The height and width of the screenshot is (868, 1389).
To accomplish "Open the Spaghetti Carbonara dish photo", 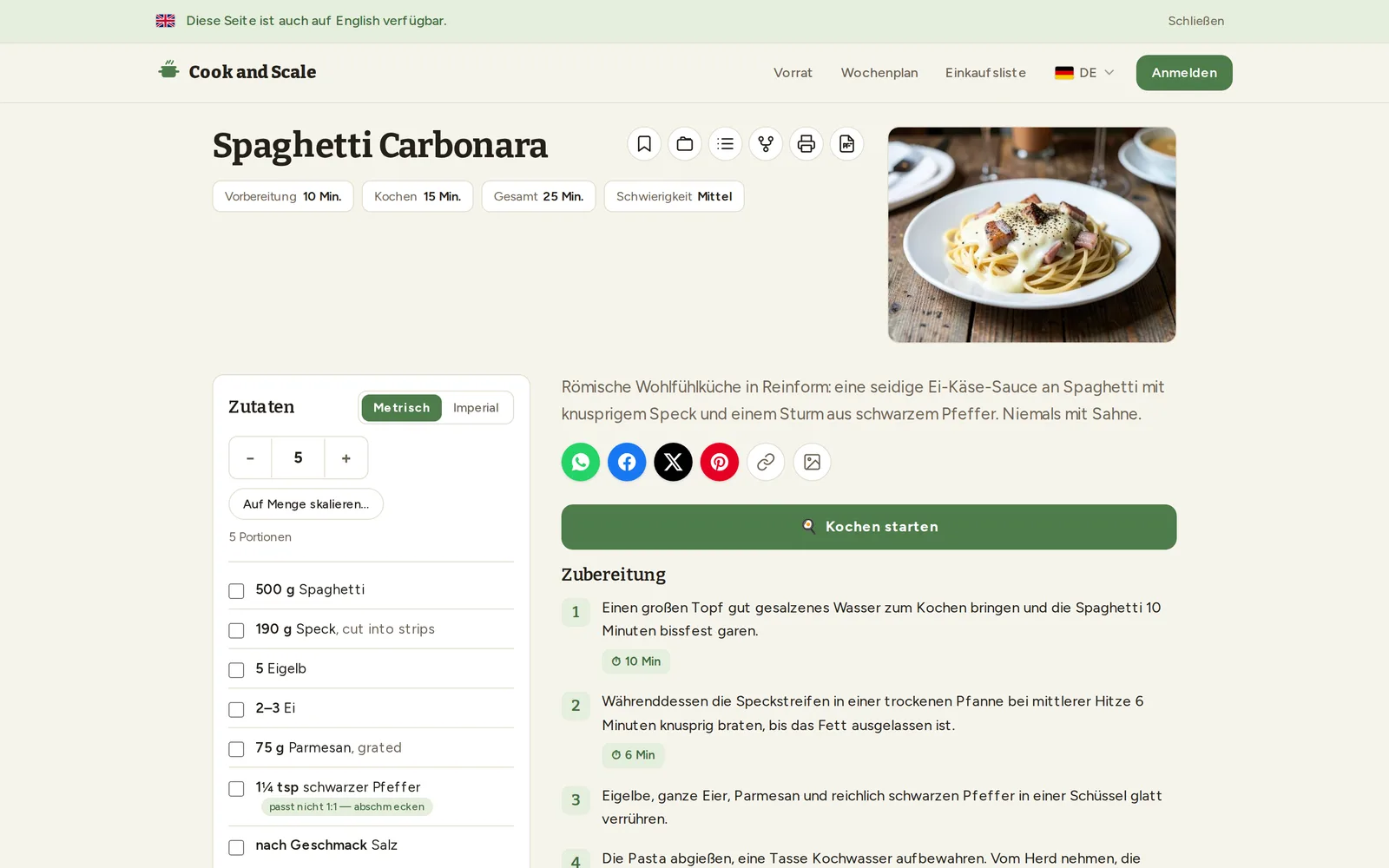I will pos(1032,235).
